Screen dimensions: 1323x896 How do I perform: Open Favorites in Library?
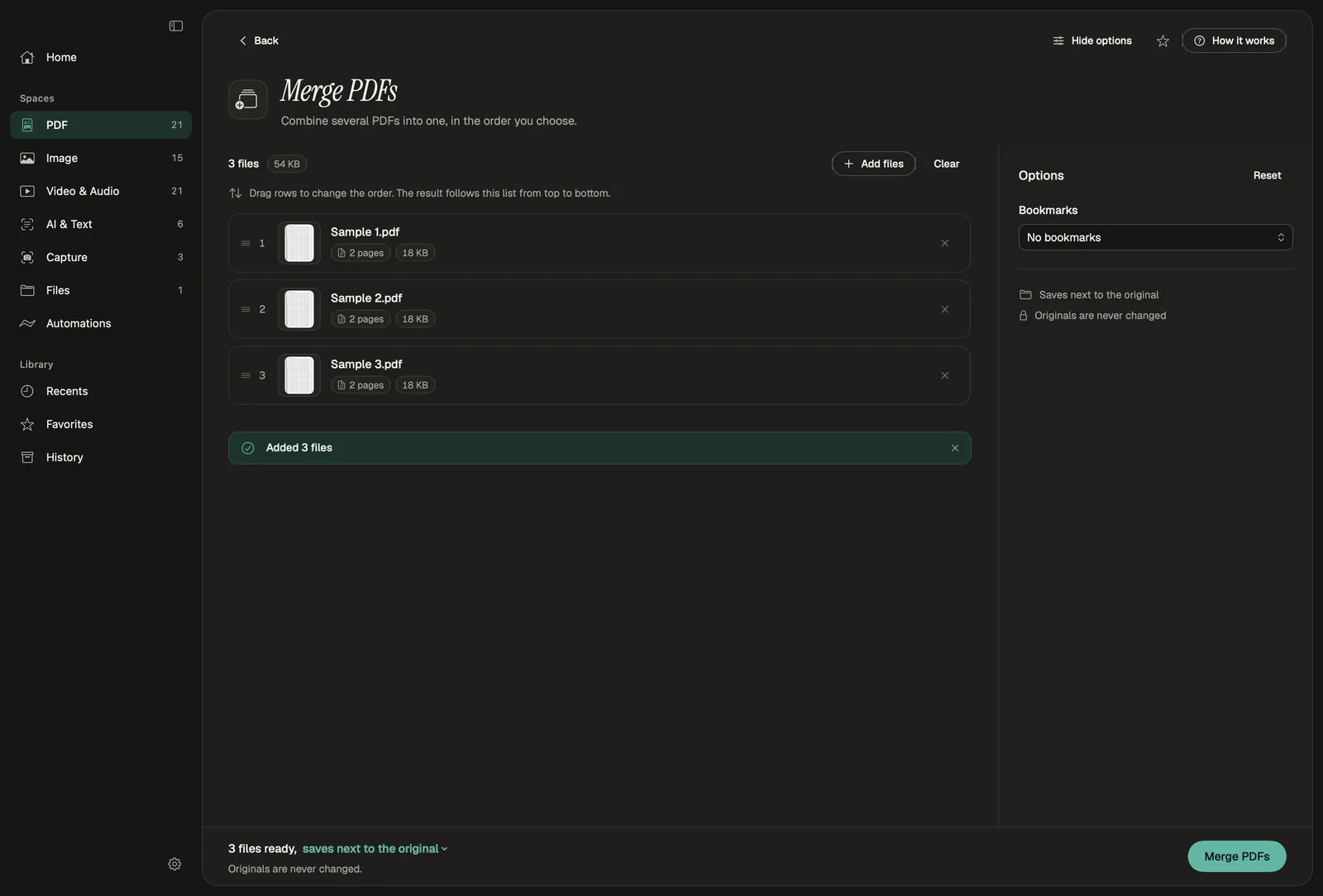click(x=101, y=424)
